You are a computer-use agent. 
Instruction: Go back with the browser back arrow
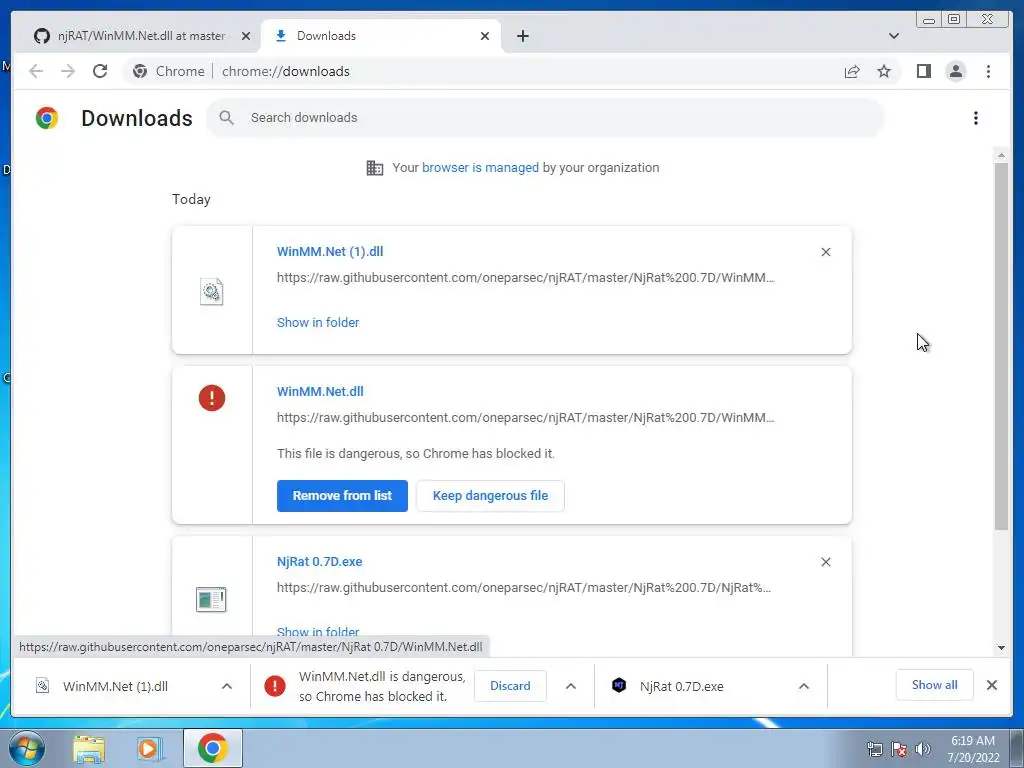pos(36,71)
